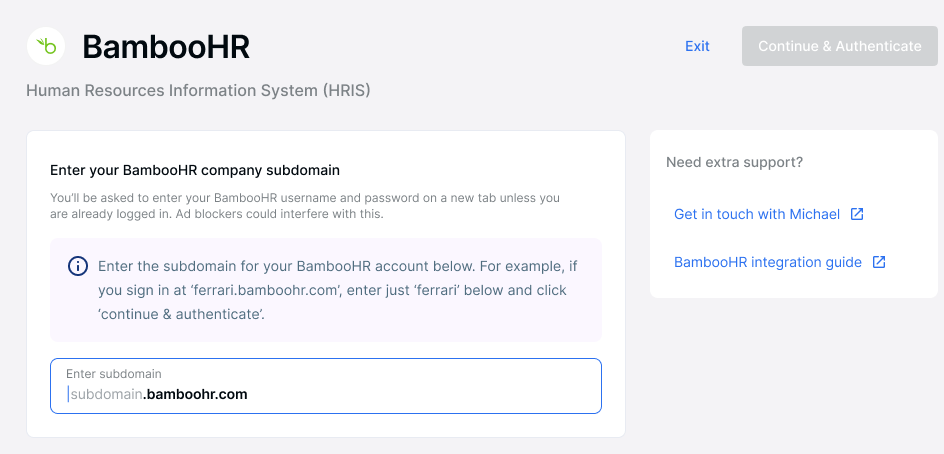Image resolution: width=944 pixels, height=454 pixels.
Task: Click the Continue & Authenticate button
Action: click(x=839, y=46)
